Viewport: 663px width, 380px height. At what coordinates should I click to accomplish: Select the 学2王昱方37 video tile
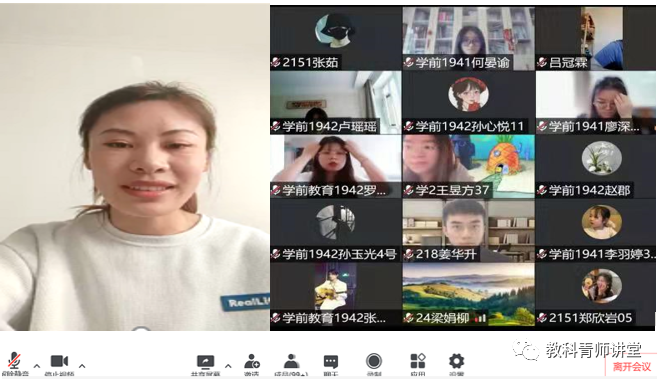click(x=468, y=167)
